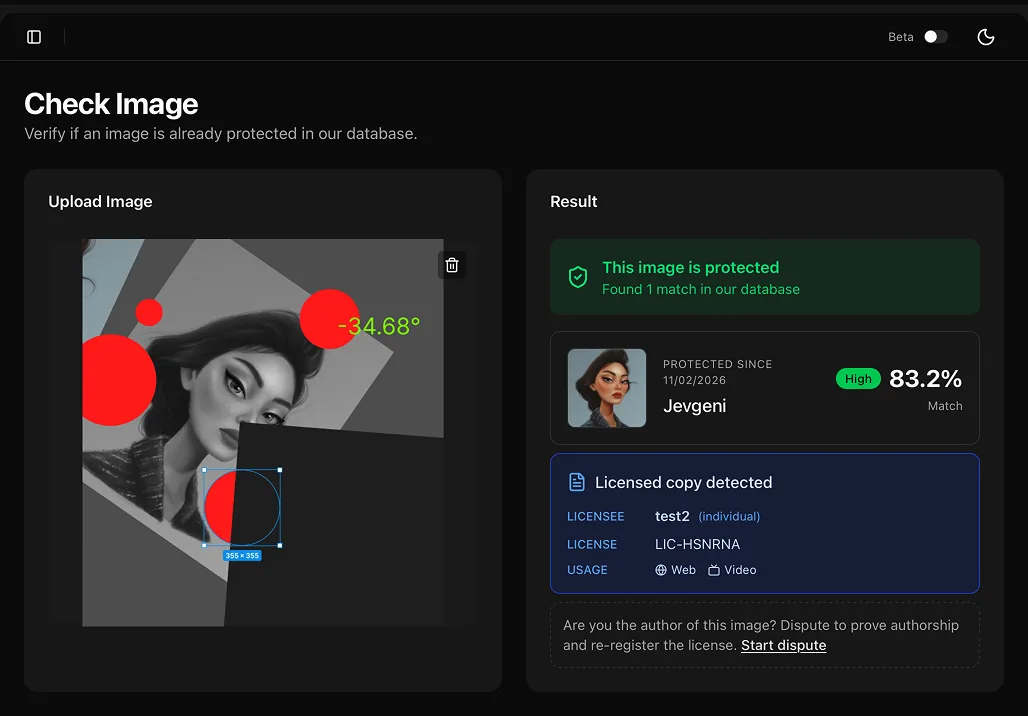The image size is (1028, 716).
Task: Click the Licensed copy document icon
Action: [576, 482]
